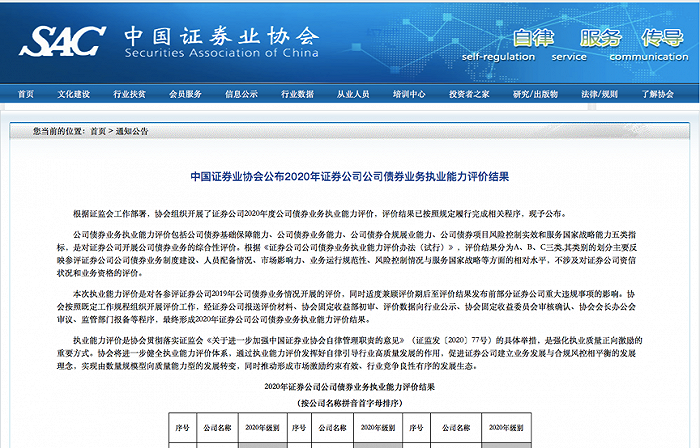Select 研究/出版物 in the navigation bar
Viewport: 700px width, 448px height.
coord(536,94)
